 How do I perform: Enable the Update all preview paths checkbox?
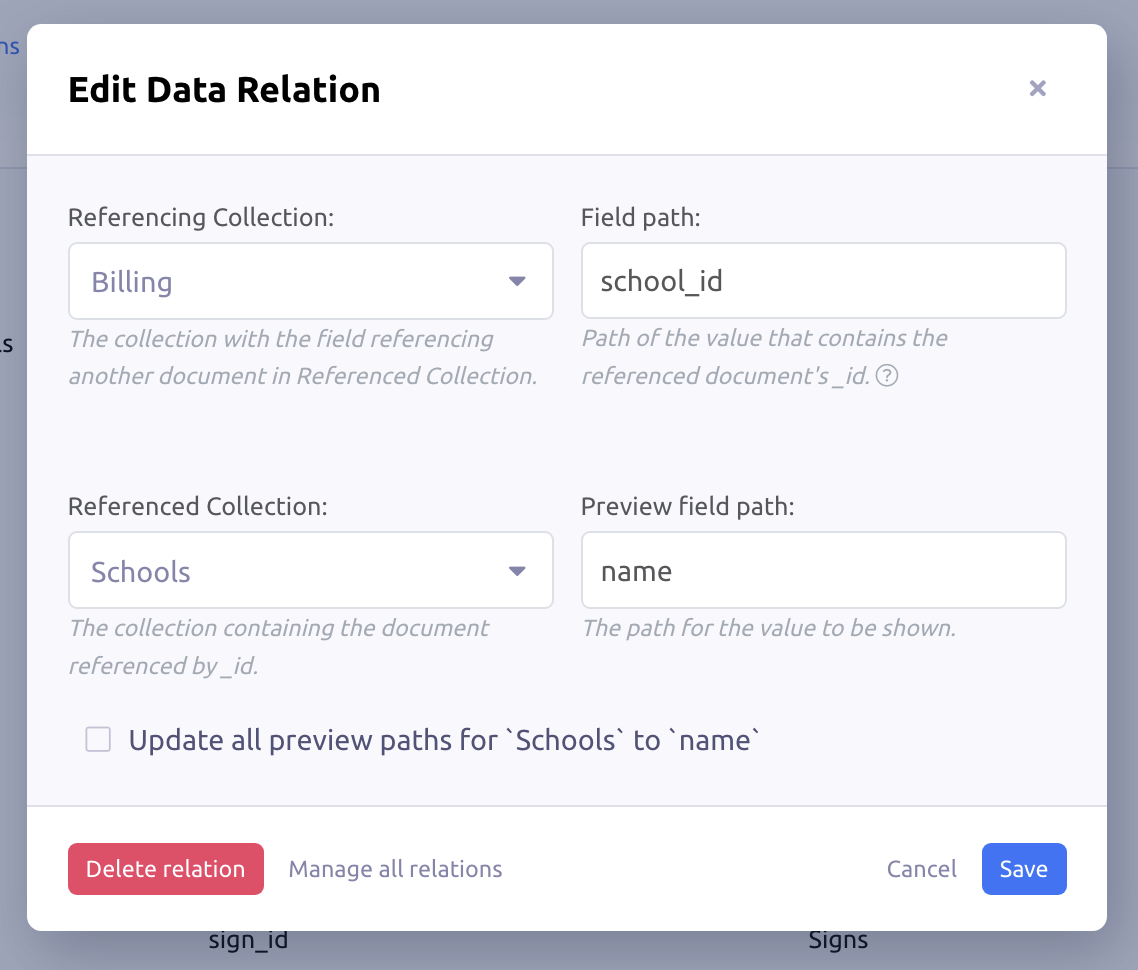point(98,740)
